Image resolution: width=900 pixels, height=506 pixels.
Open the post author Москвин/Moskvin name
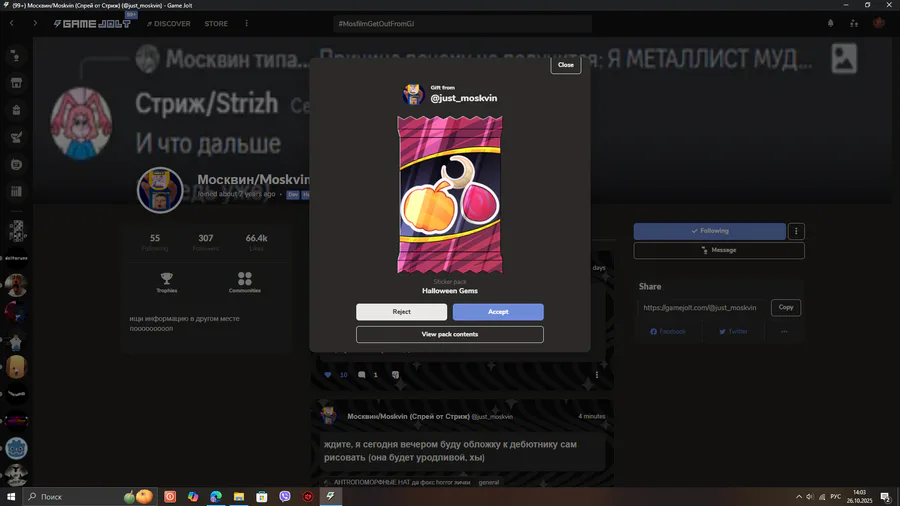[408, 417]
